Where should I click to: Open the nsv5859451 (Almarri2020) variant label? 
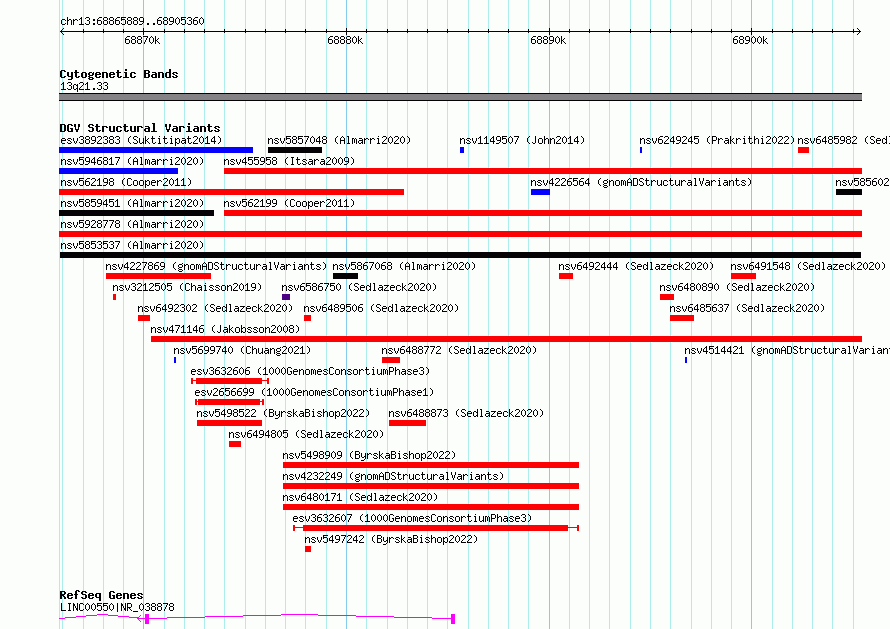coord(132,203)
